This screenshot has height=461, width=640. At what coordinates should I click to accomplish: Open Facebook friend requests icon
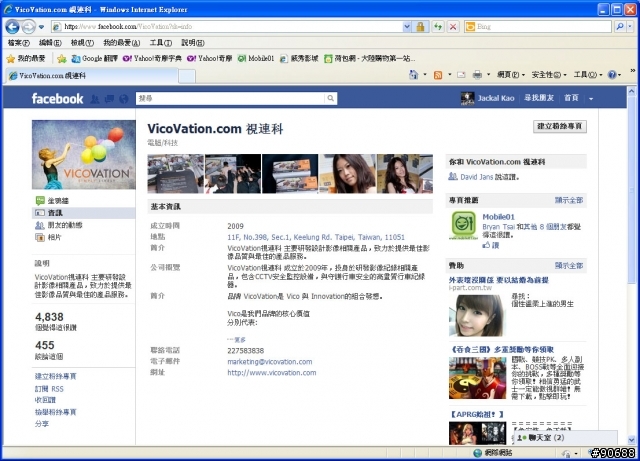95,99
